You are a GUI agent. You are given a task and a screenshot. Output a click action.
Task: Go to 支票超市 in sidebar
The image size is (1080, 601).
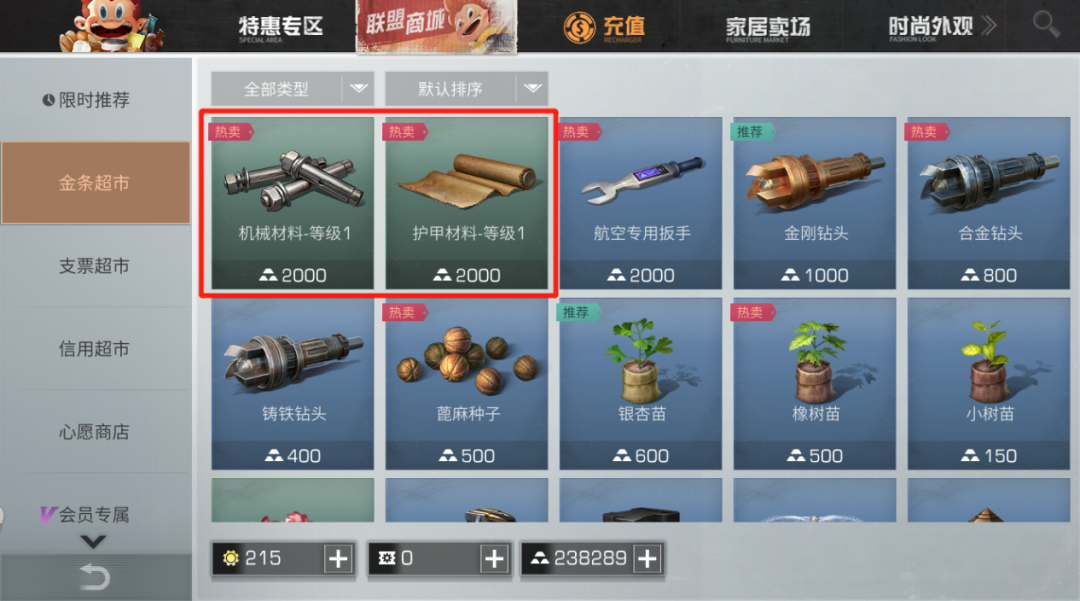click(95, 266)
